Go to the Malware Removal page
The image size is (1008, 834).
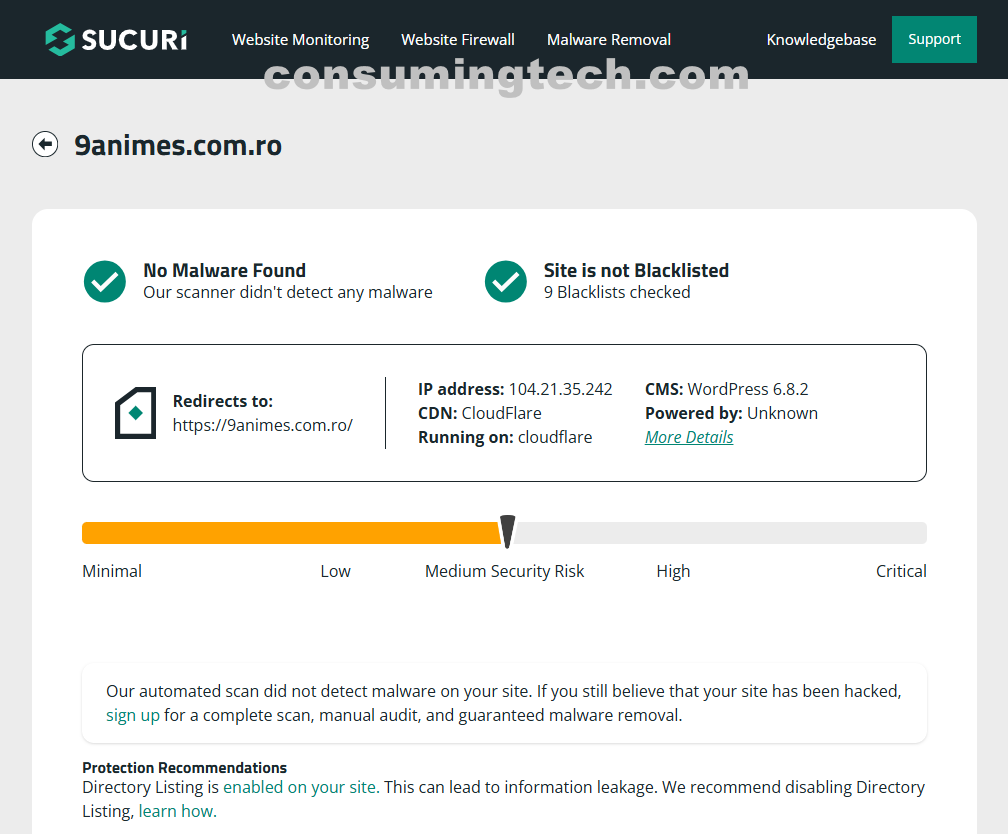608,40
